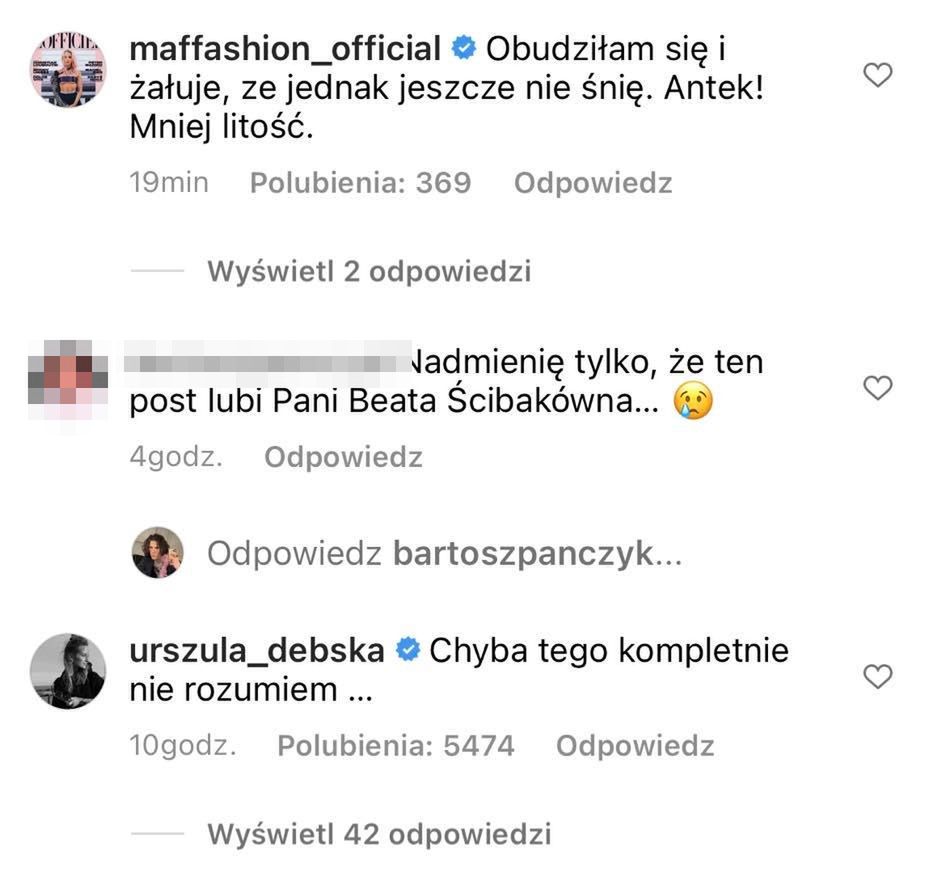Click verified badge next to maffashion_official

click(x=463, y=48)
